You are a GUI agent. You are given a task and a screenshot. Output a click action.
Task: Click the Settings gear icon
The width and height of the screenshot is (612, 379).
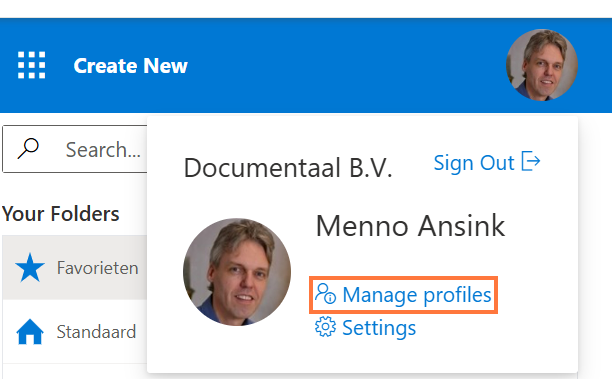coord(325,327)
